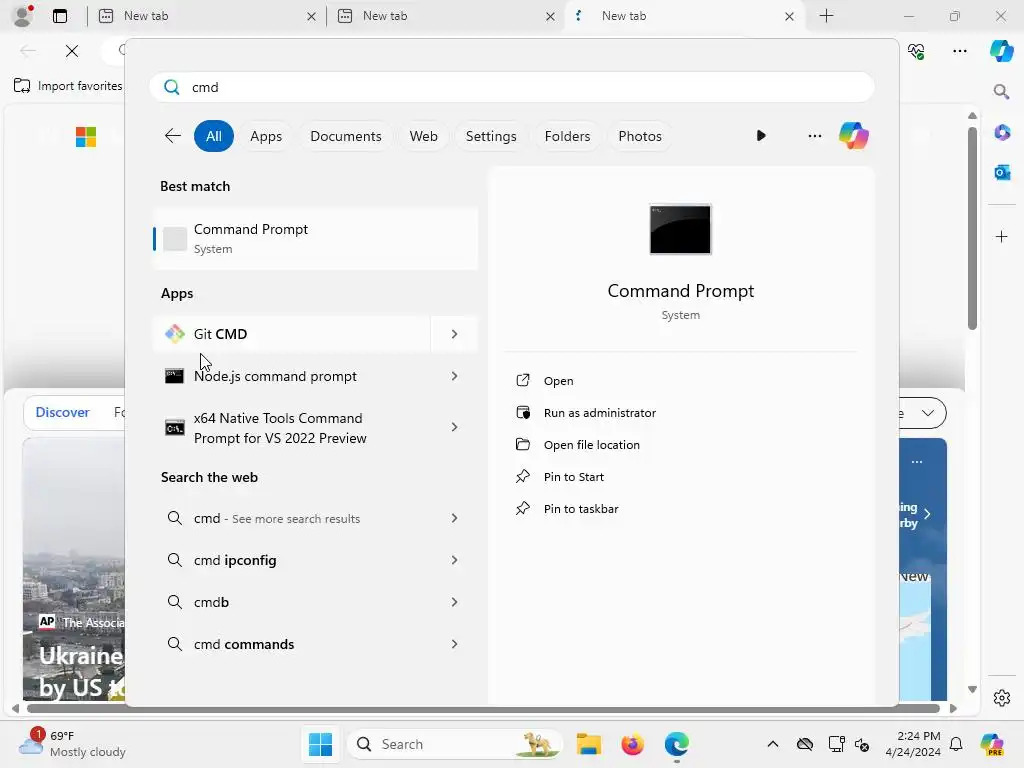Click the Edge profile avatar icon
This screenshot has width=1024, height=768.
tap(23, 16)
